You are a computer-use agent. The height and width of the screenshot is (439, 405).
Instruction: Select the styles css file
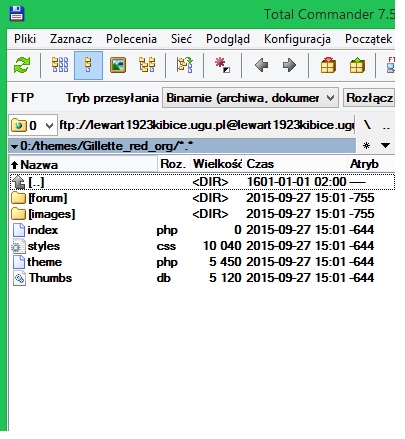click(x=202, y=246)
